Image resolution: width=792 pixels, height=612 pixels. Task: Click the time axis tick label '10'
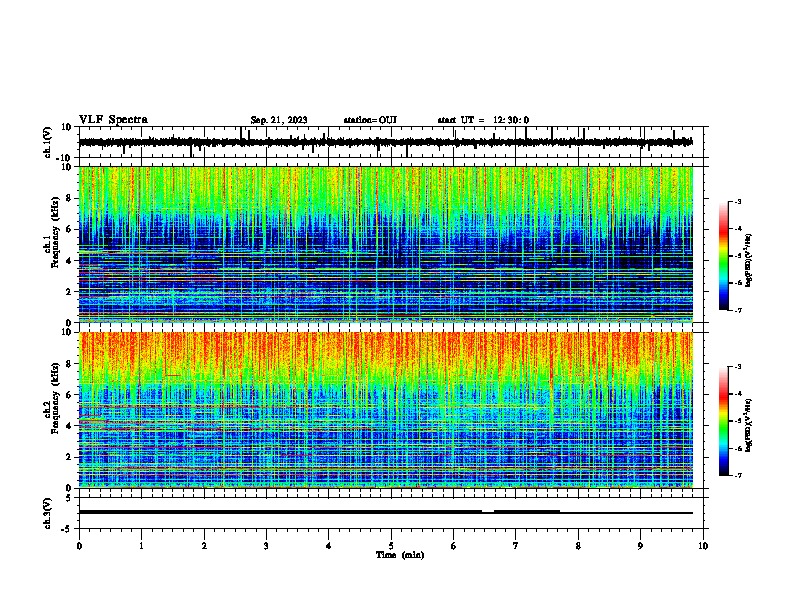[x=703, y=546]
